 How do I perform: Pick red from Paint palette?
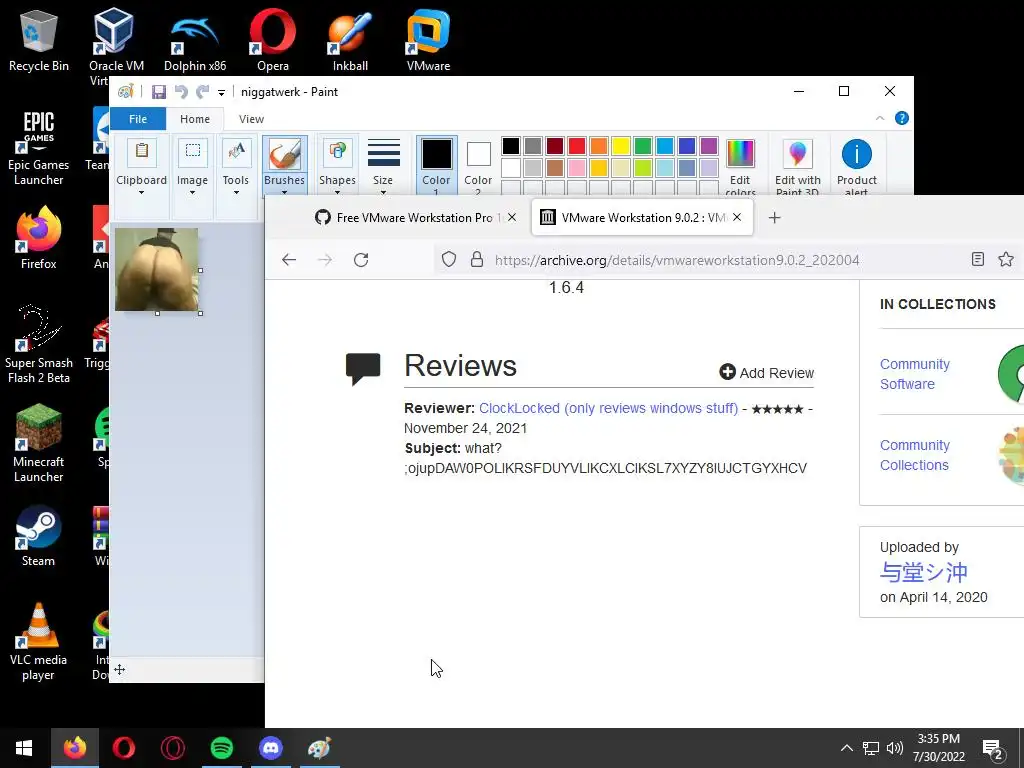pyautogui.click(x=577, y=146)
